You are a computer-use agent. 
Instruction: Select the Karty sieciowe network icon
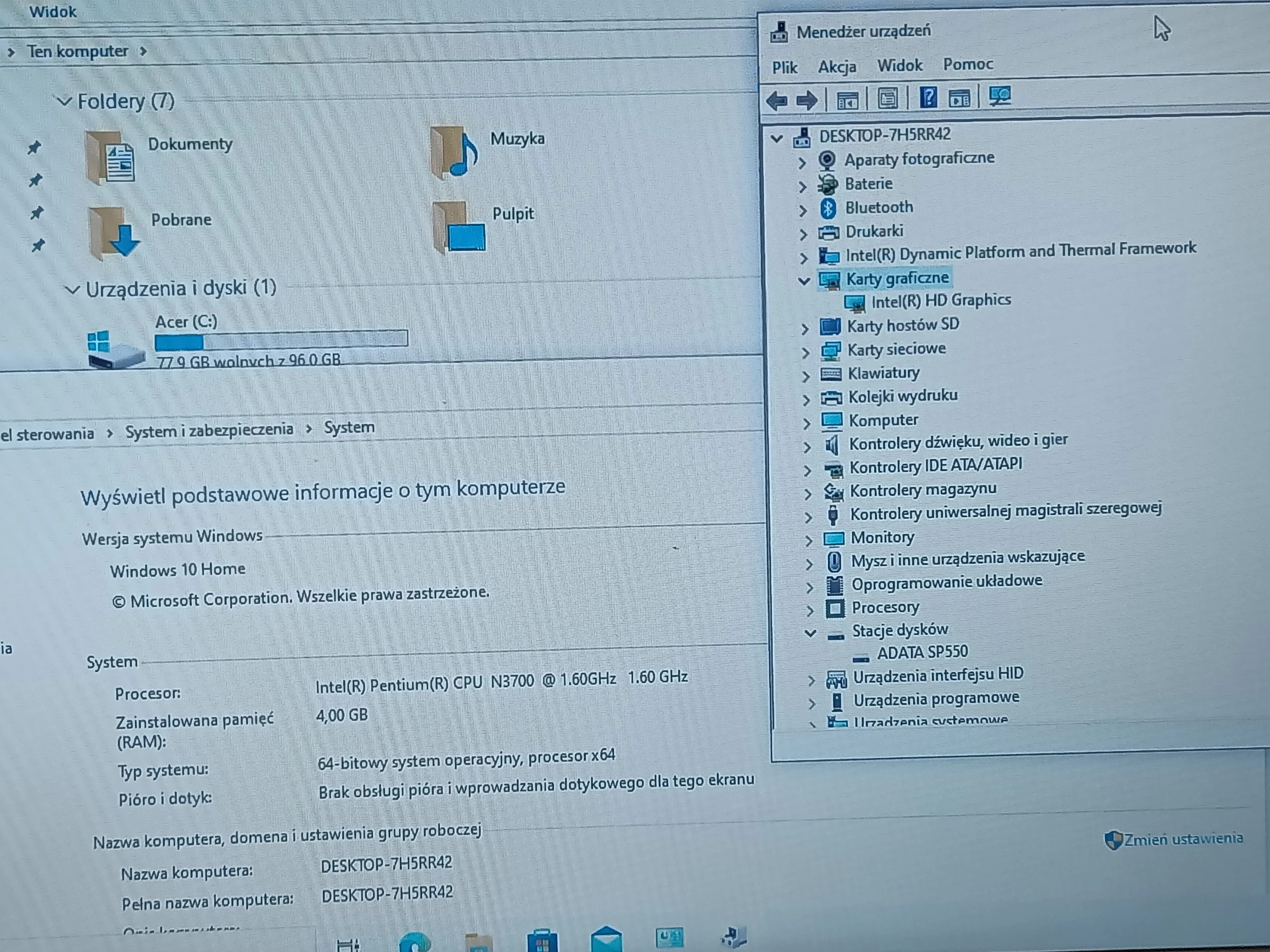click(830, 351)
